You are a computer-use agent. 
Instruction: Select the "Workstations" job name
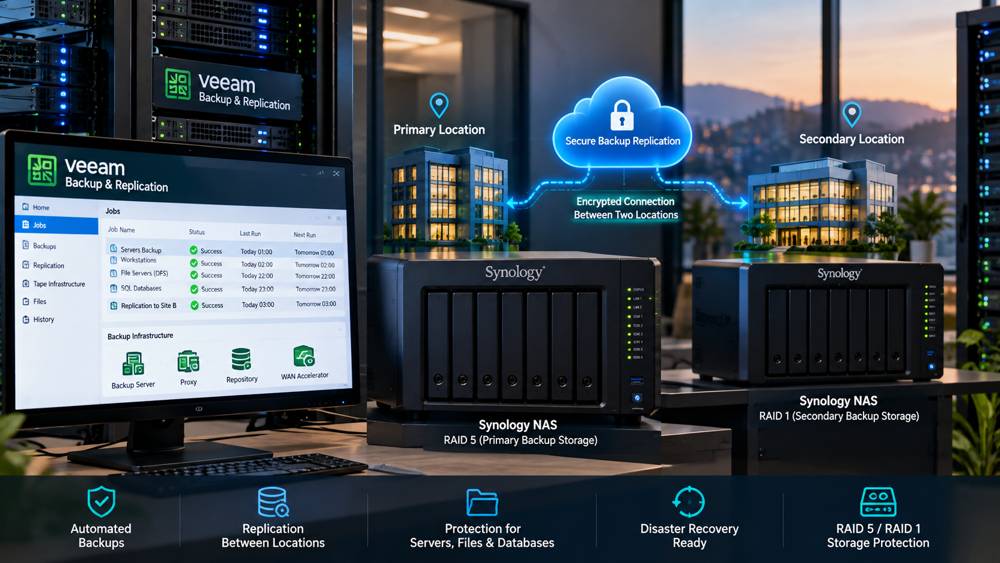tap(138, 260)
